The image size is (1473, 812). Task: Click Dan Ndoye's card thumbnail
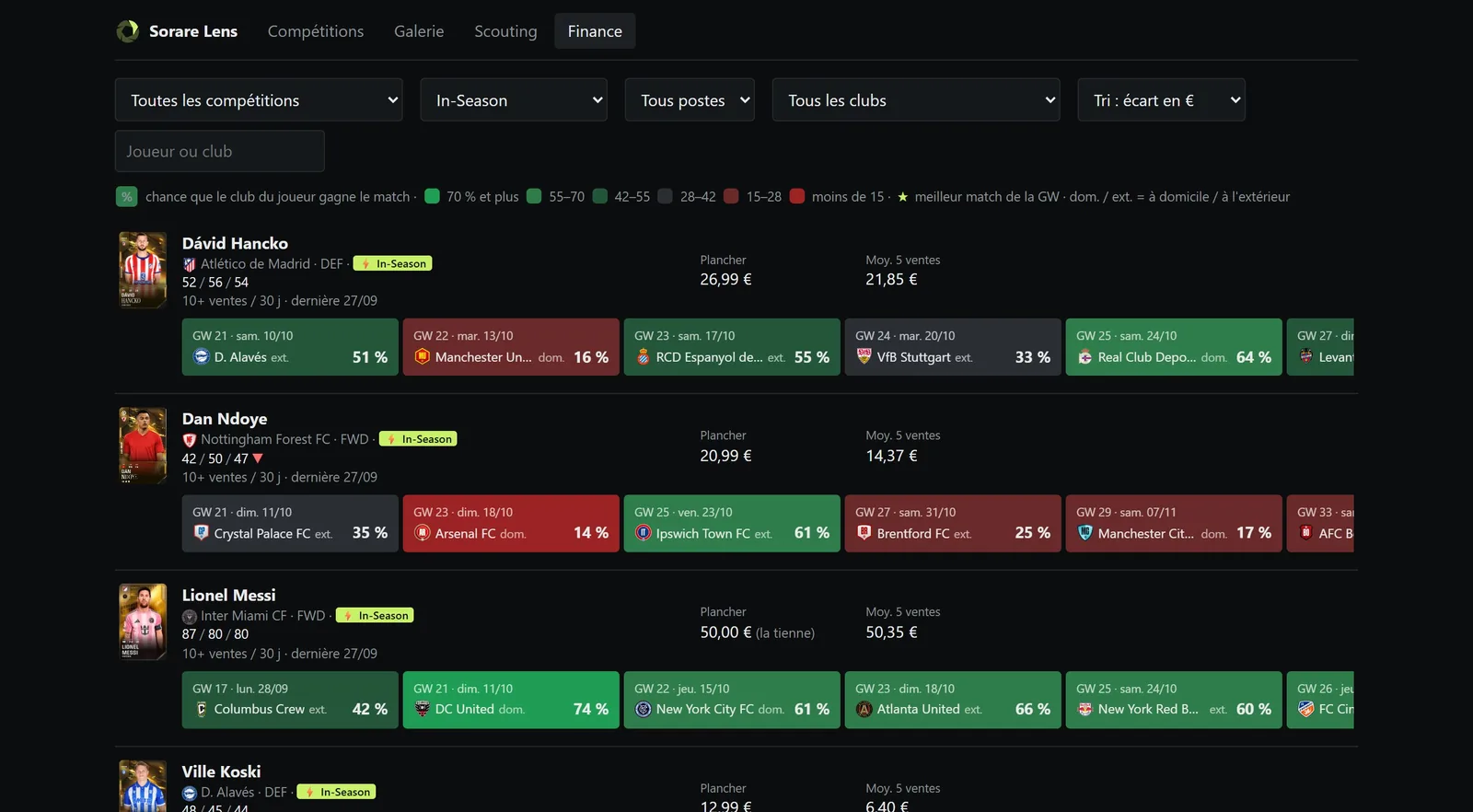coord(143,446)
